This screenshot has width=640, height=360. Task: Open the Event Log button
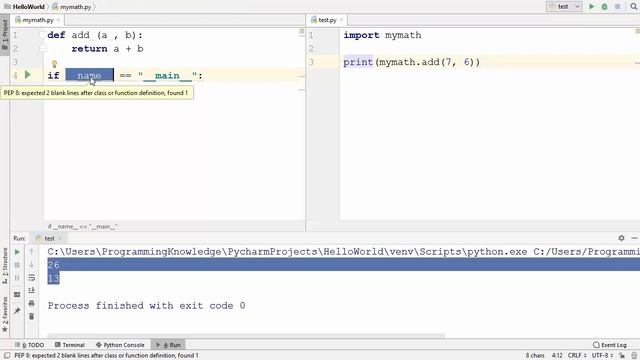point(610,345)
